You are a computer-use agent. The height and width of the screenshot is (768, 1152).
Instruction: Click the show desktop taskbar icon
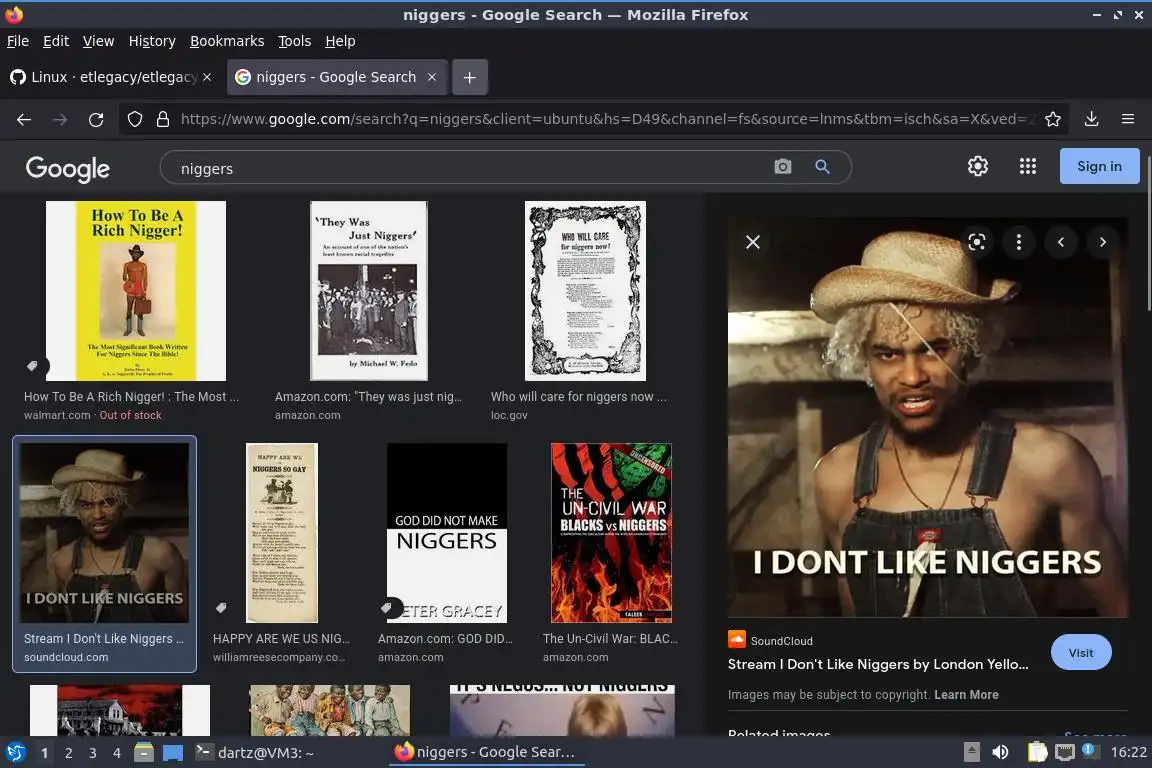point(173,752)
